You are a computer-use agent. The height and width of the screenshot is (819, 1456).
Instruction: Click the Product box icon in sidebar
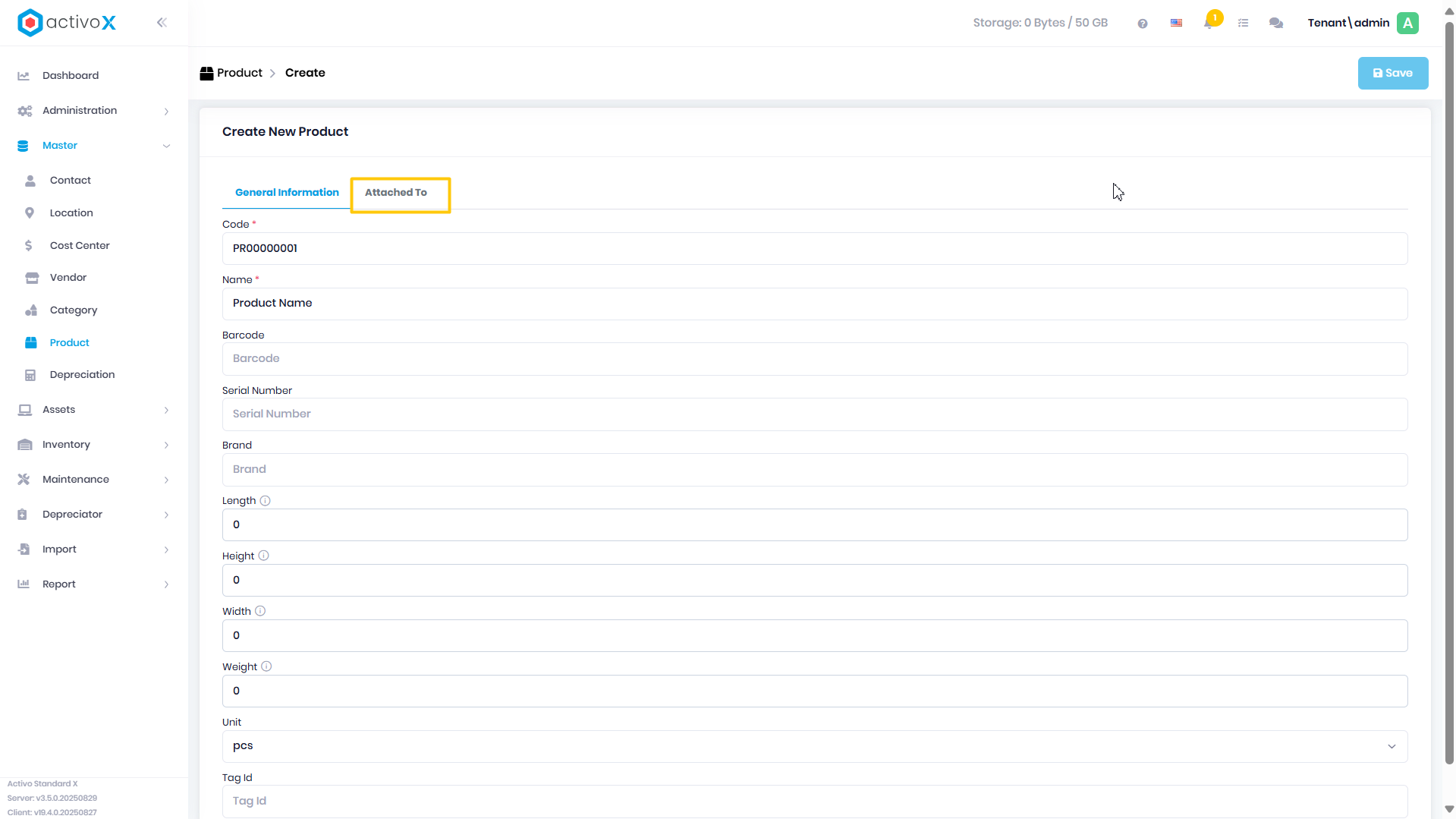coord(31,343)
